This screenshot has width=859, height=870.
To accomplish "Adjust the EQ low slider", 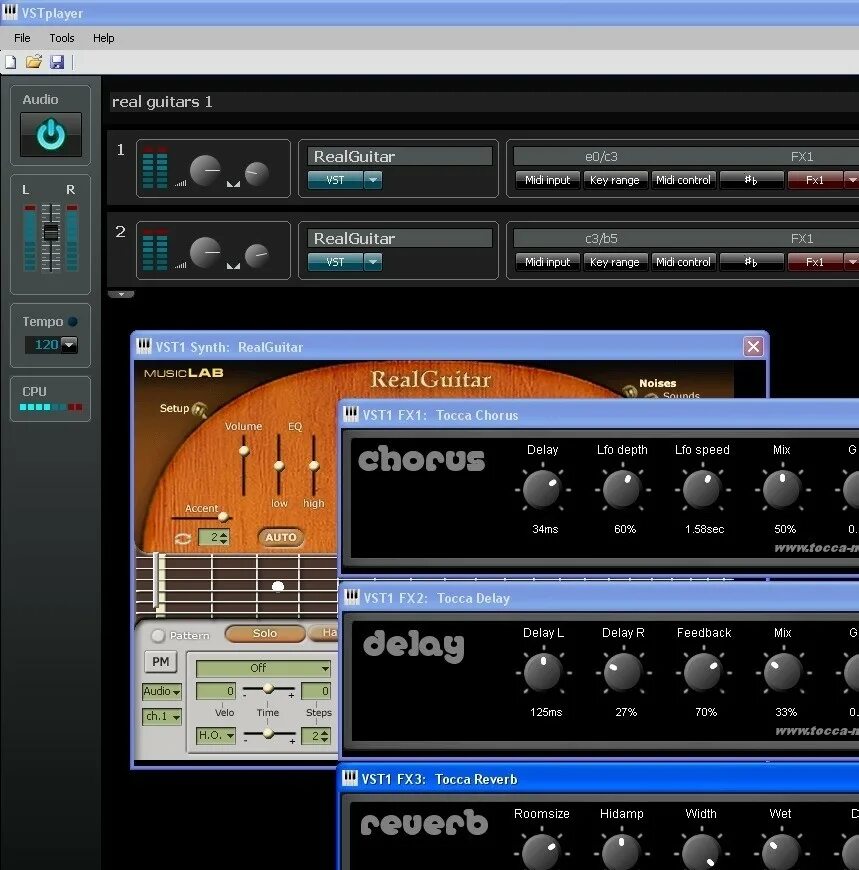I will tap(279, 466).
